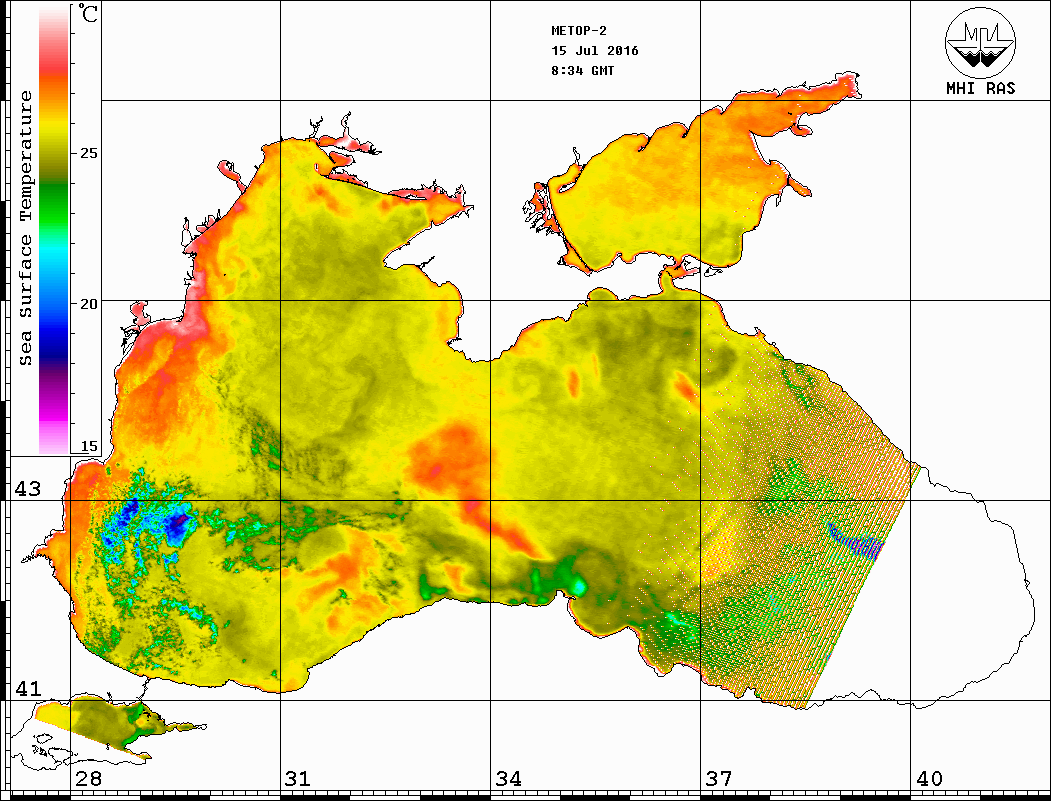Click the MHI RAS logo emblem
1051x801 pixels.
[980, 42]
